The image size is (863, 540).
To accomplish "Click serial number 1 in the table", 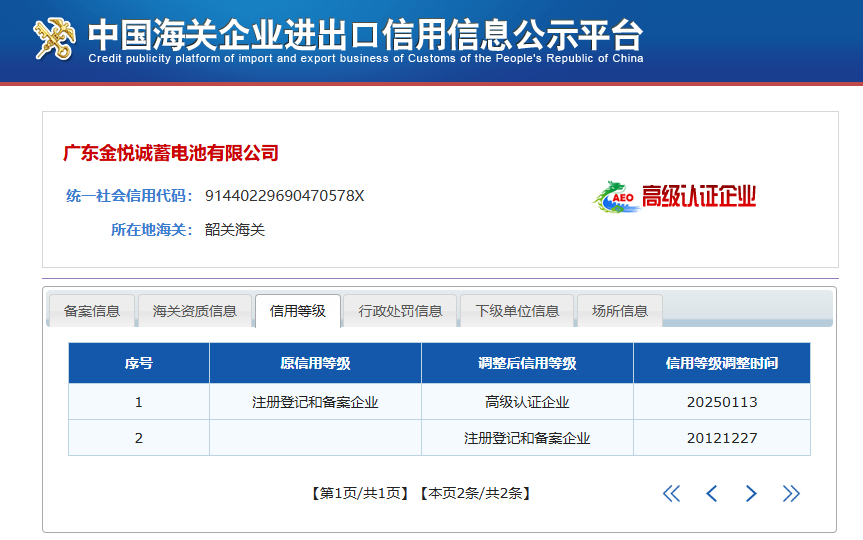I will point(139,402).
